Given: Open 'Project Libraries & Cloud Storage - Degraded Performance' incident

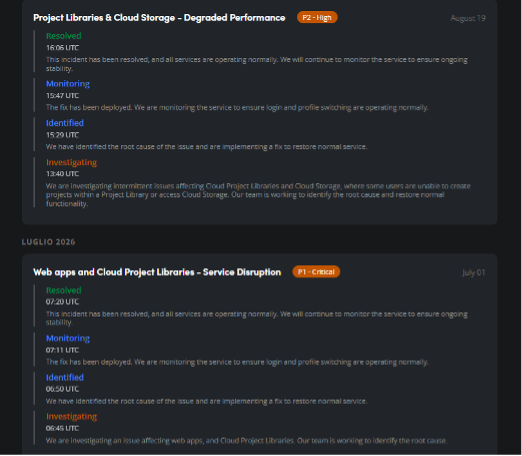Looking at the screenshot, I should coord(159,18).
